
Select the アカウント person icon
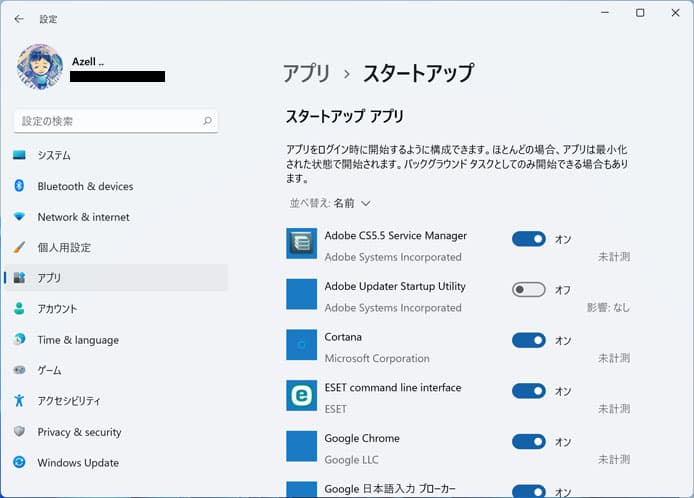coord(19,308)
